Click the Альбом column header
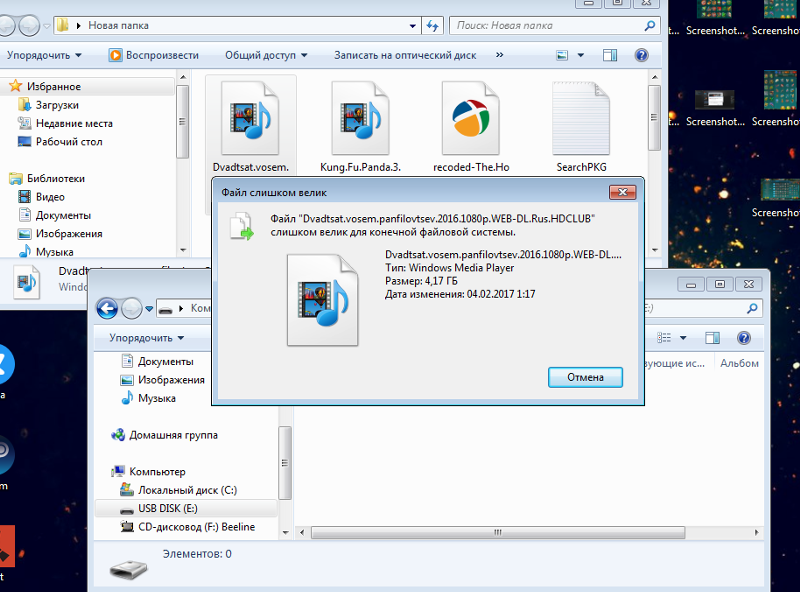 pos(739,363)
